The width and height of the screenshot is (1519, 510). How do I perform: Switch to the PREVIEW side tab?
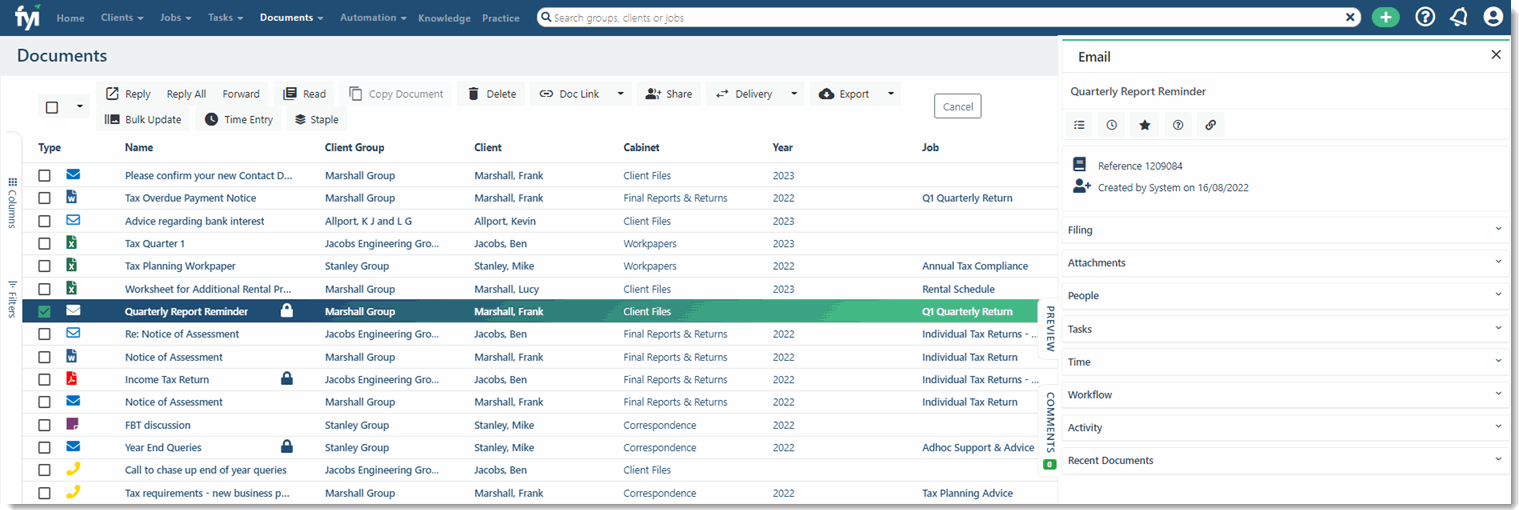coord(1049,327)
